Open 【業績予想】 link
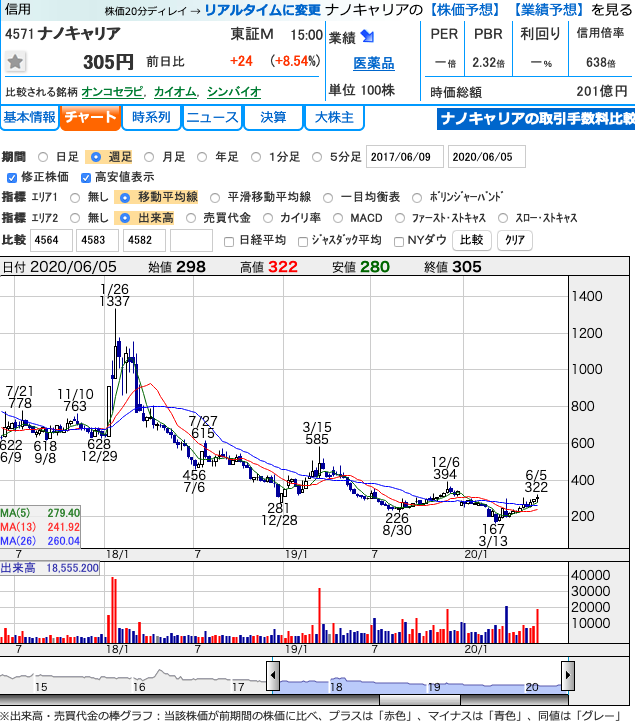 pos(549,10)
